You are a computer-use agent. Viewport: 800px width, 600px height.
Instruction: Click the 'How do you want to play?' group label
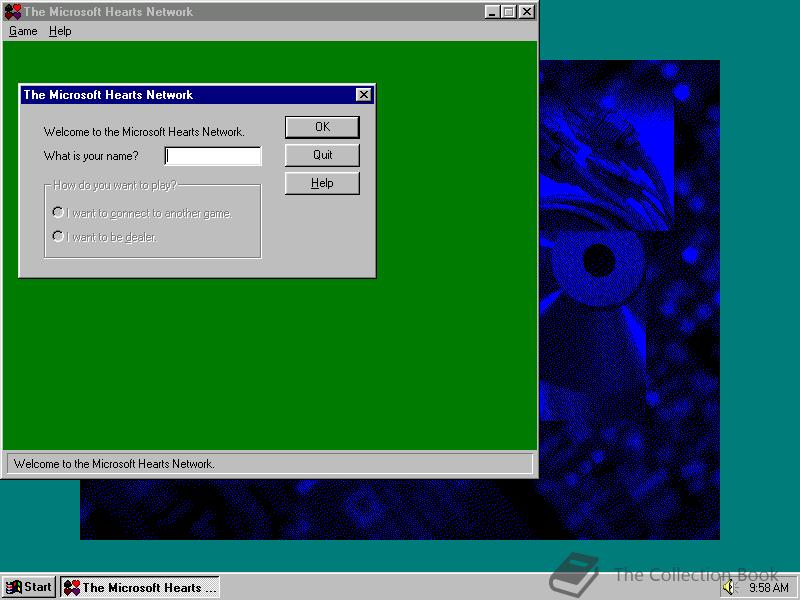pos(115,185)
